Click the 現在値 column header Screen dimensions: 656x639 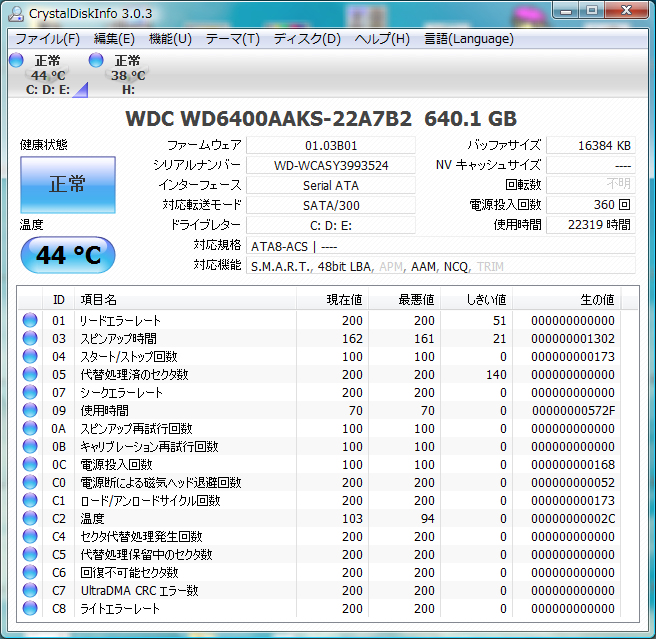tap(333, 299)
